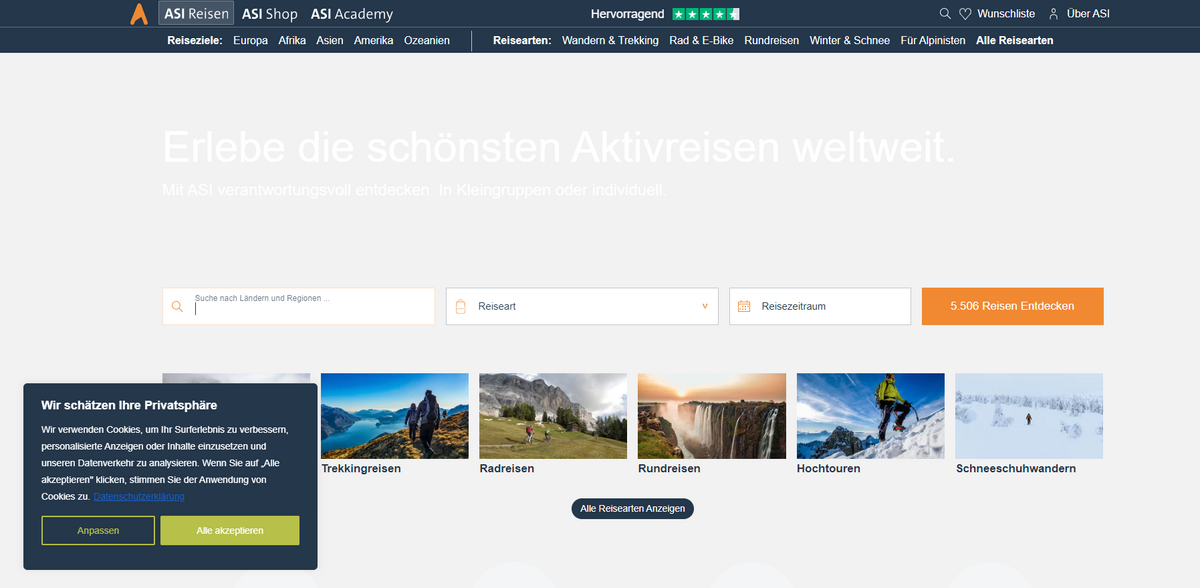Focus the country and region search field
The width and height of the screenshot is (1200, 588).
click(298, 306)
